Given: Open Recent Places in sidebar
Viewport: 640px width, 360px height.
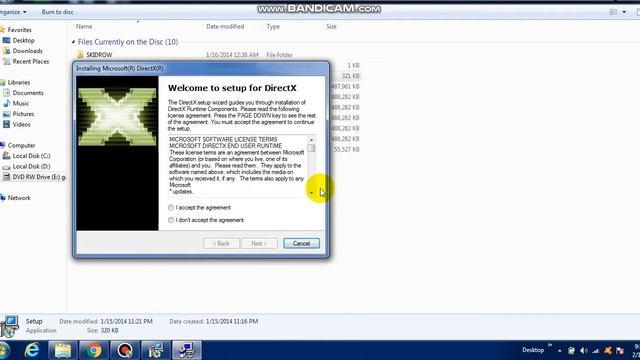Looking at the screenshot, I should 31,62.
